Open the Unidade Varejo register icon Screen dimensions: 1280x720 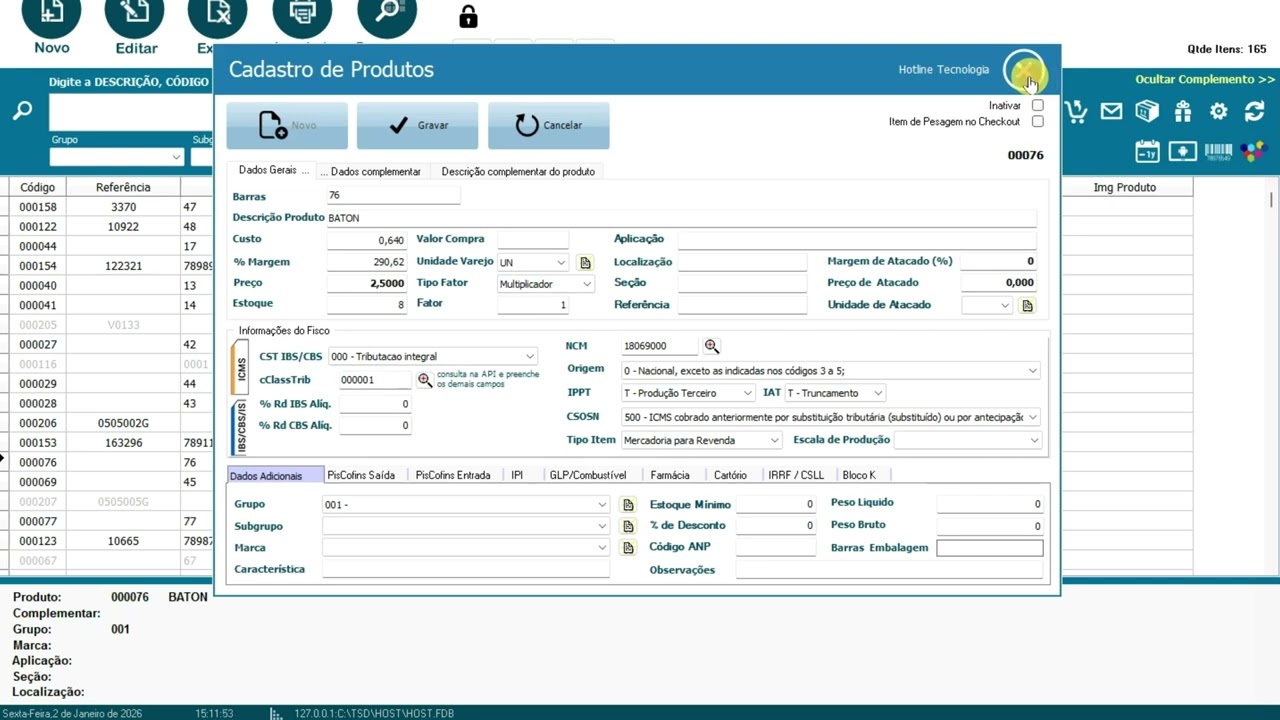click(585, 263)
